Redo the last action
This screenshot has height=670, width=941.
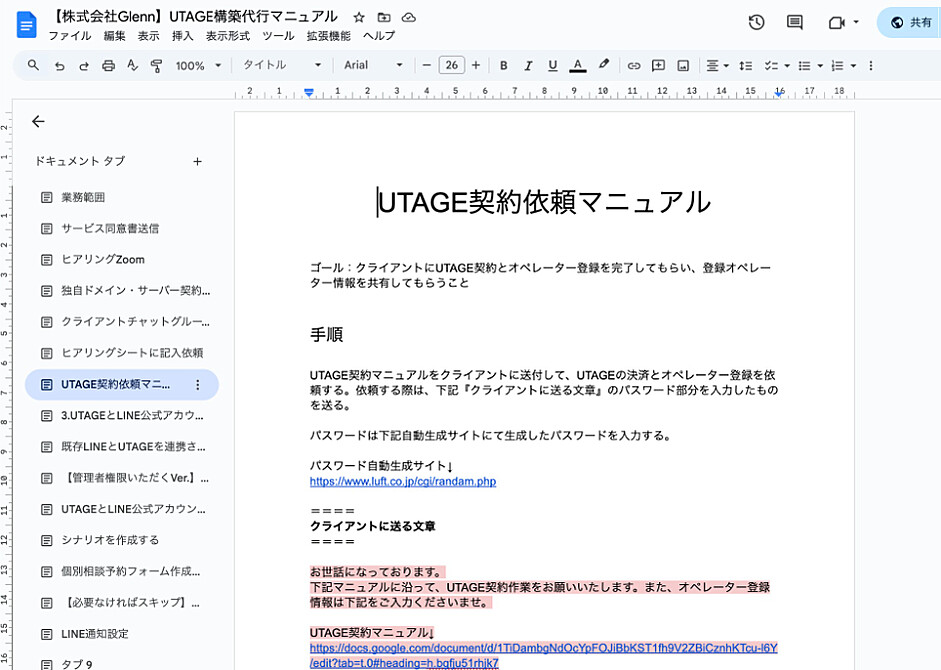click(x=83, y=65)
